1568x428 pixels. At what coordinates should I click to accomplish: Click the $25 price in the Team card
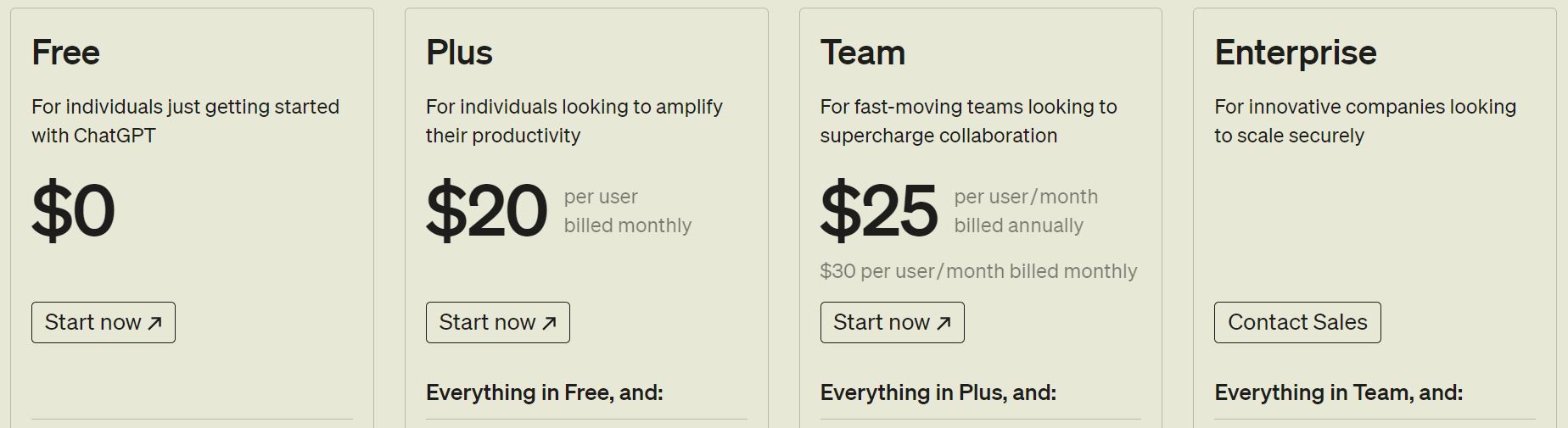[879, 210]
